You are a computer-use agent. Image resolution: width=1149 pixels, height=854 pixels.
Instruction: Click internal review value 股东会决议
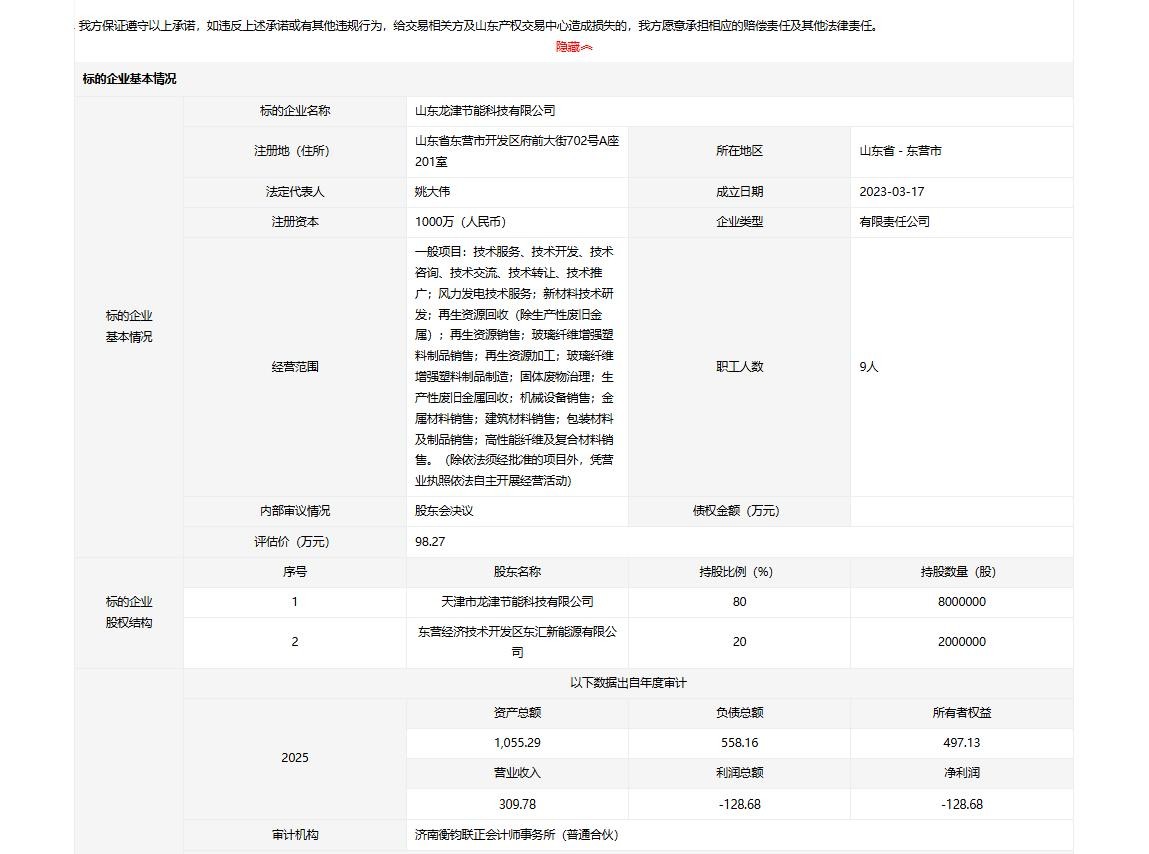444,511
